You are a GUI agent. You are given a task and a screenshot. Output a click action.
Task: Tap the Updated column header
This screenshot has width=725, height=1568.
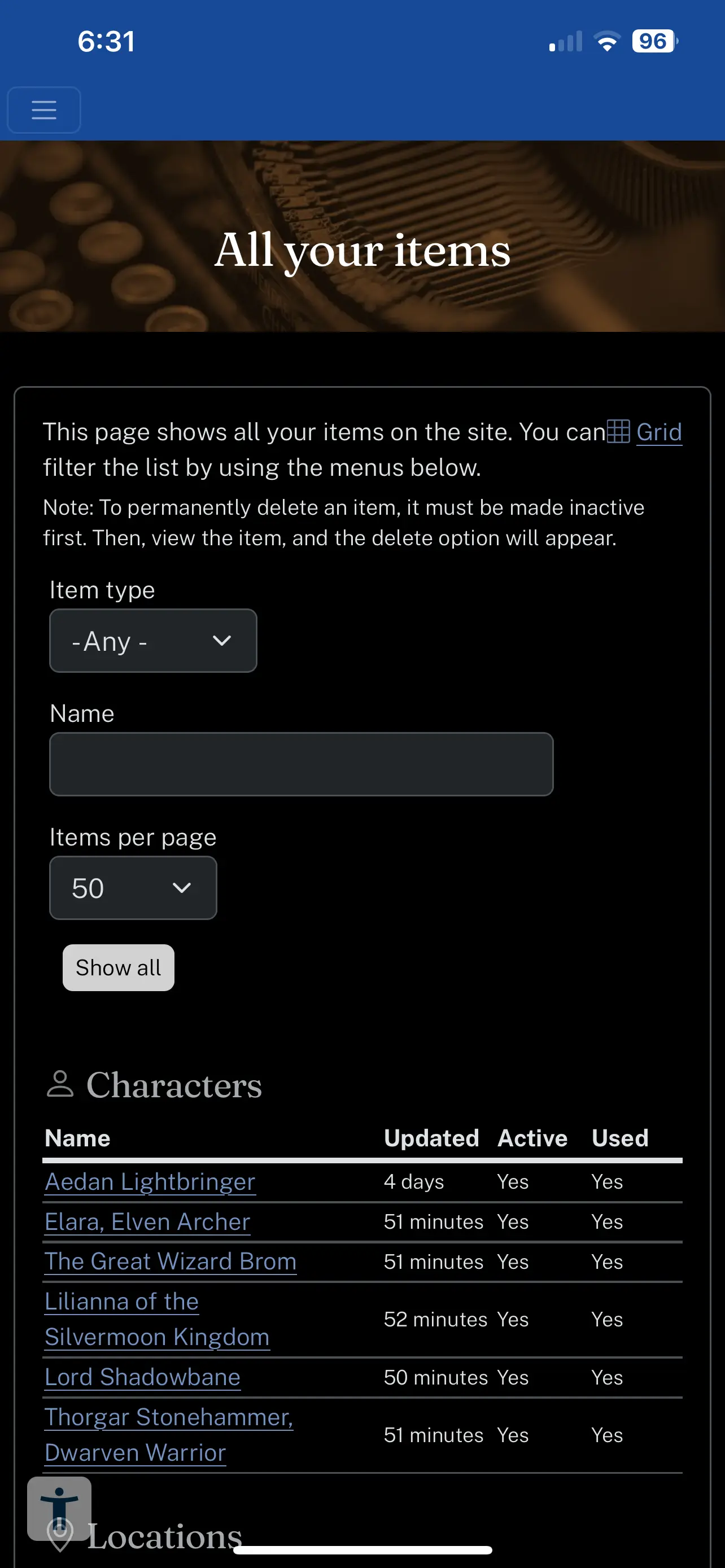tap(431, 1138)
